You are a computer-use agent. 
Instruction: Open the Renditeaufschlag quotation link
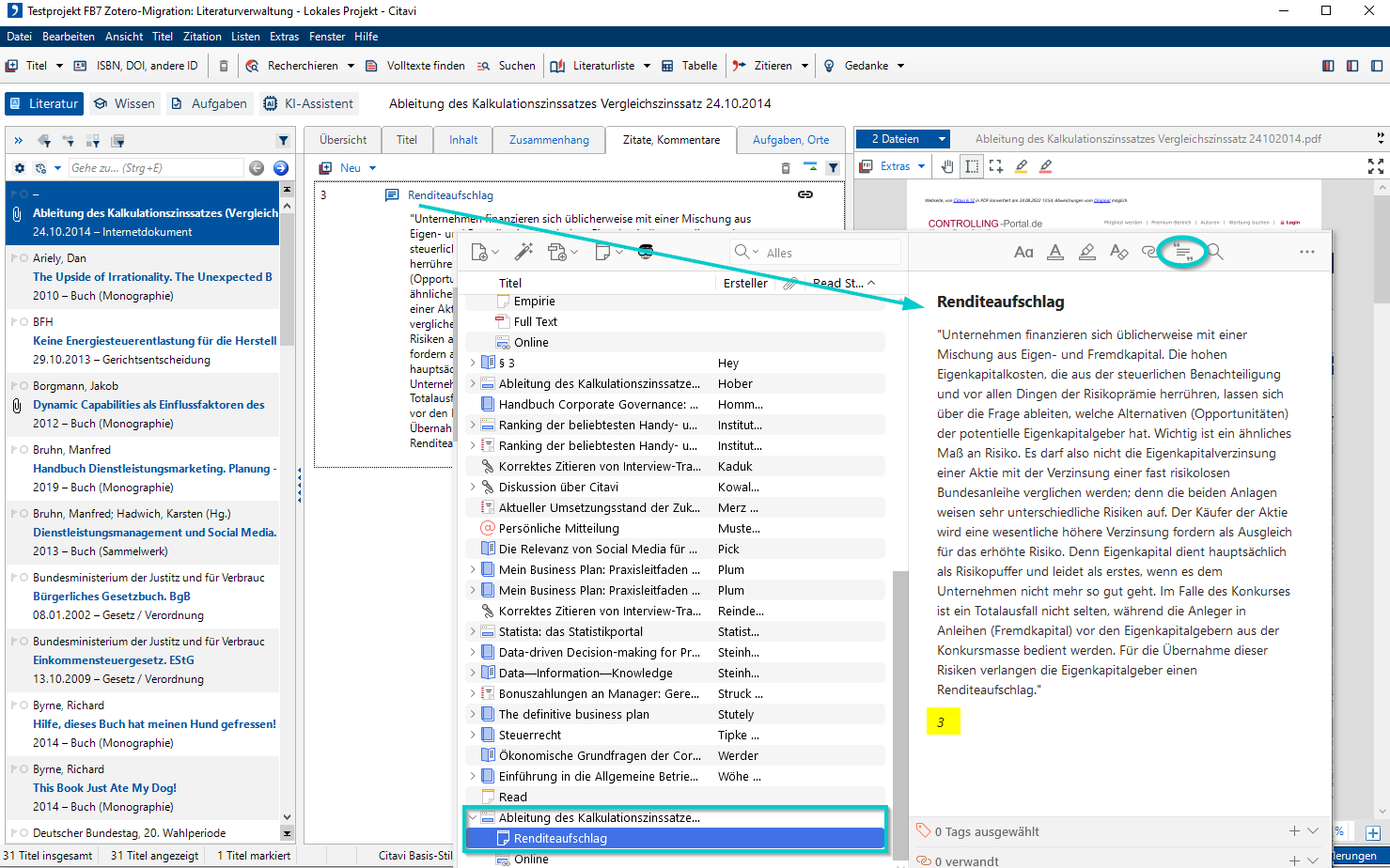pyautogui.click(x=450, y=195)
